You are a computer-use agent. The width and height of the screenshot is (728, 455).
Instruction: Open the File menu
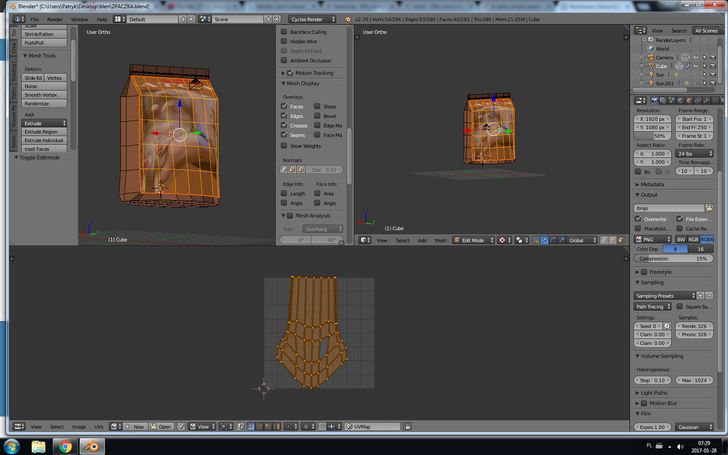tap(35, 20)
